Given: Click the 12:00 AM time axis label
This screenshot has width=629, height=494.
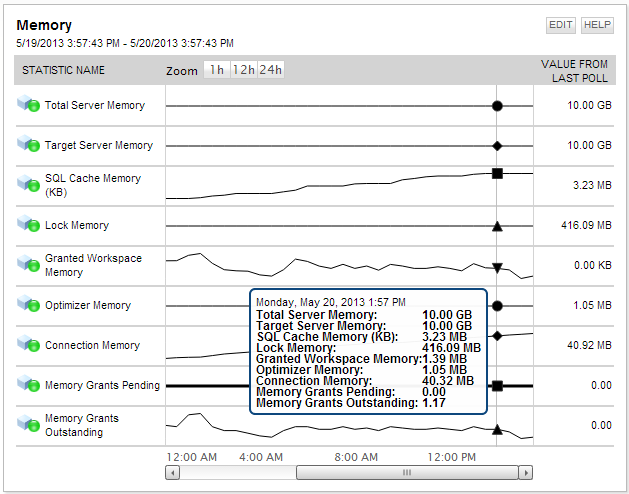Looking at the screenshot, I should pyautogui.click(x=192, y=457).
